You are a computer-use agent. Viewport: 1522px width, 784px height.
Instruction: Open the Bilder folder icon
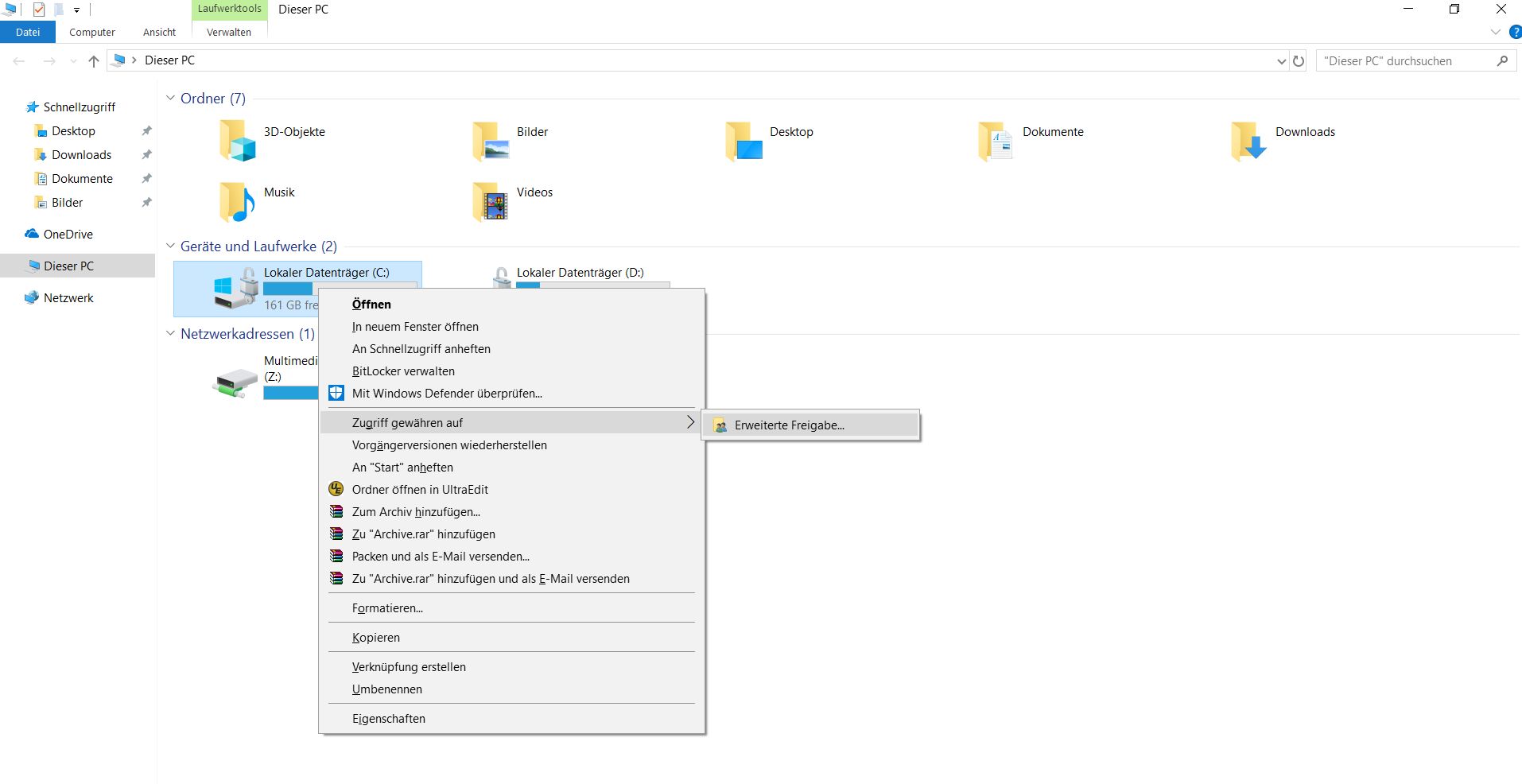tap(491, 141)
